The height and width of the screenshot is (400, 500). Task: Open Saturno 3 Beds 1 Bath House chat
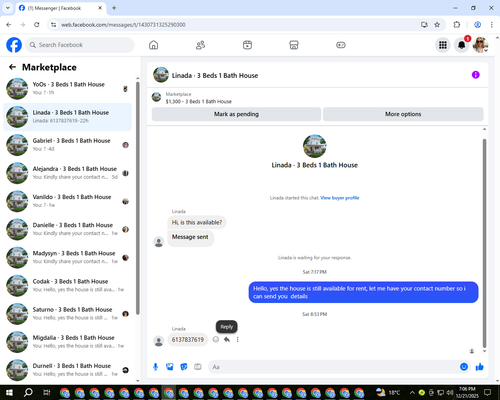pos(67,314)
